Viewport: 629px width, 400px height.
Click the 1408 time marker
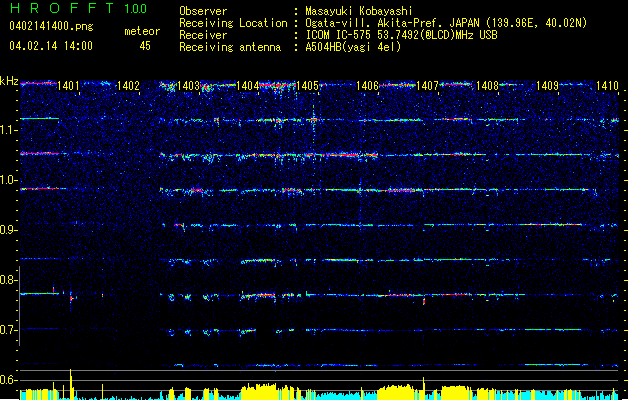point(487,86)
